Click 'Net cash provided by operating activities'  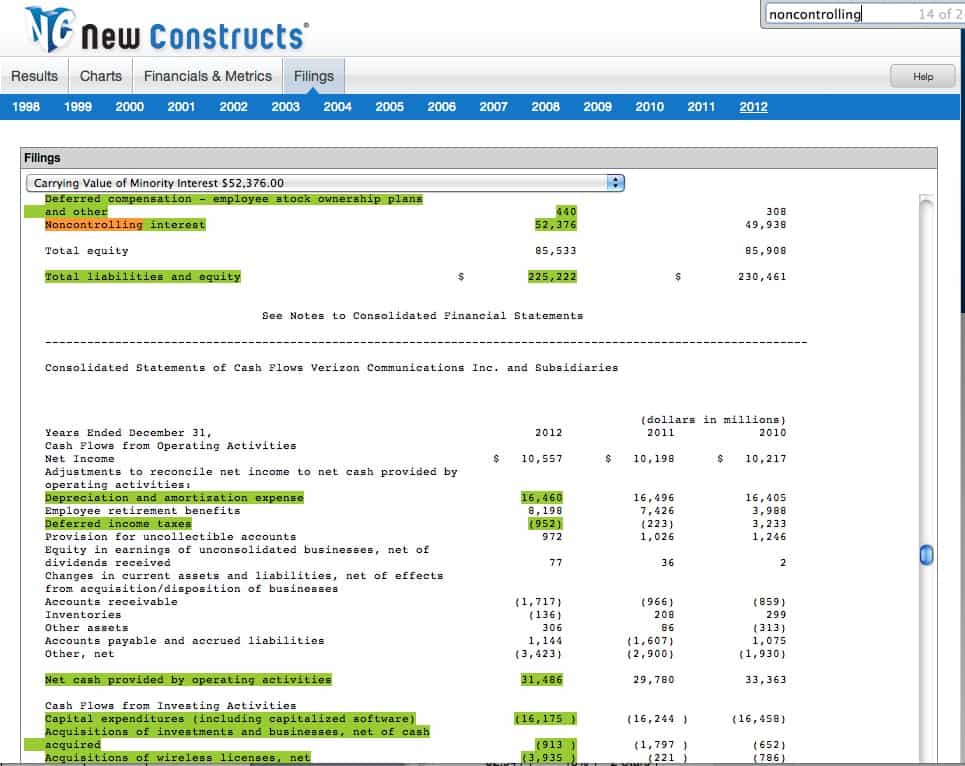click(x=188, y=680)
